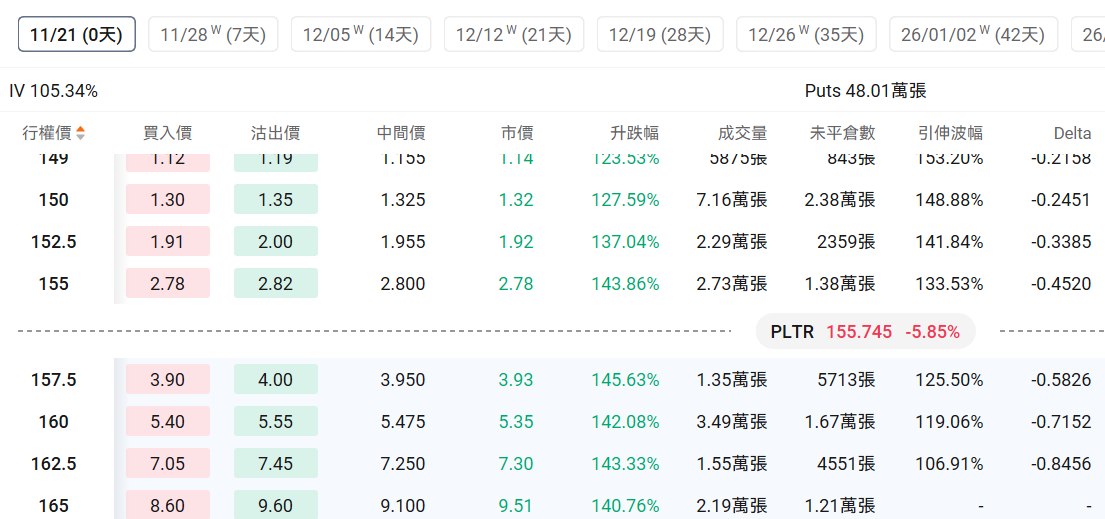Click the Delta column header
This screenshot has width=1105, height=519.
[1072, 133]
